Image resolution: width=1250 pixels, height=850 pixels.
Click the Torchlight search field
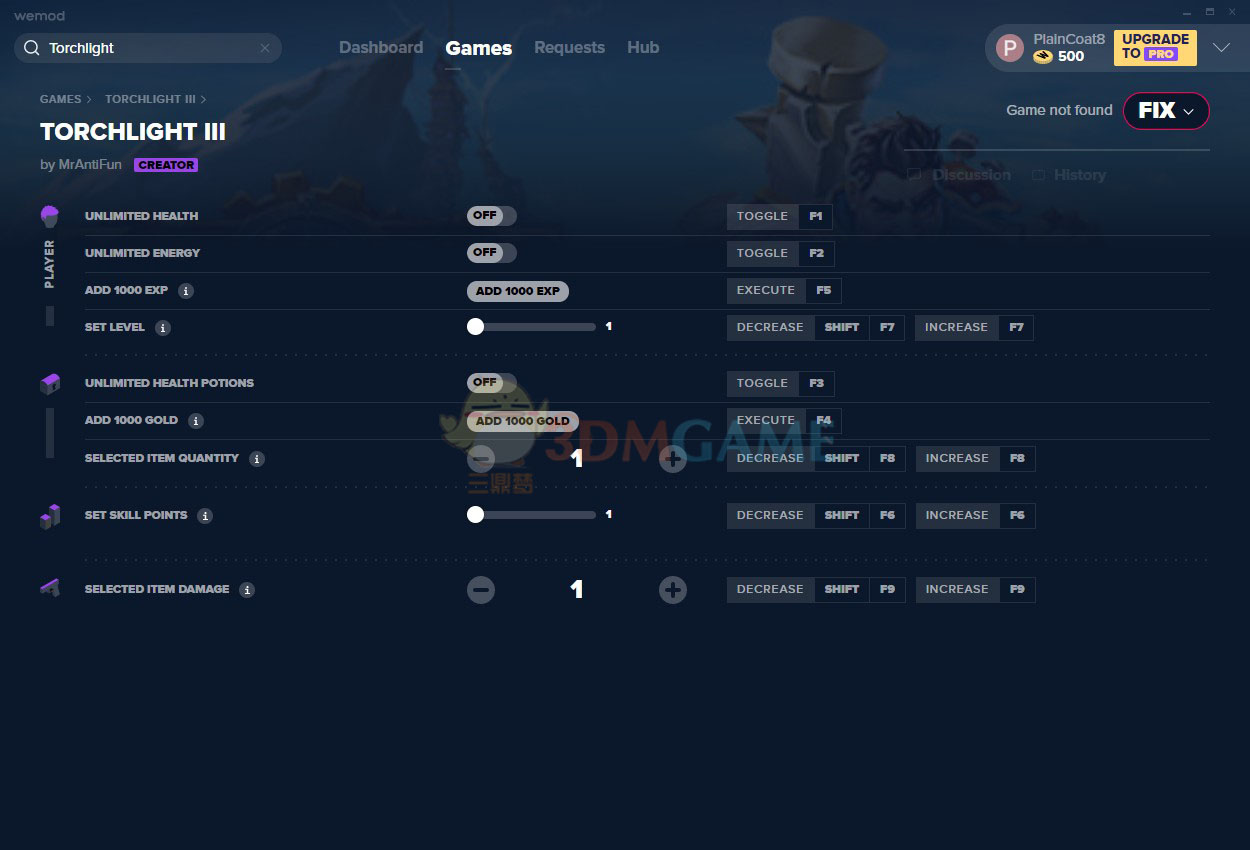148,48
